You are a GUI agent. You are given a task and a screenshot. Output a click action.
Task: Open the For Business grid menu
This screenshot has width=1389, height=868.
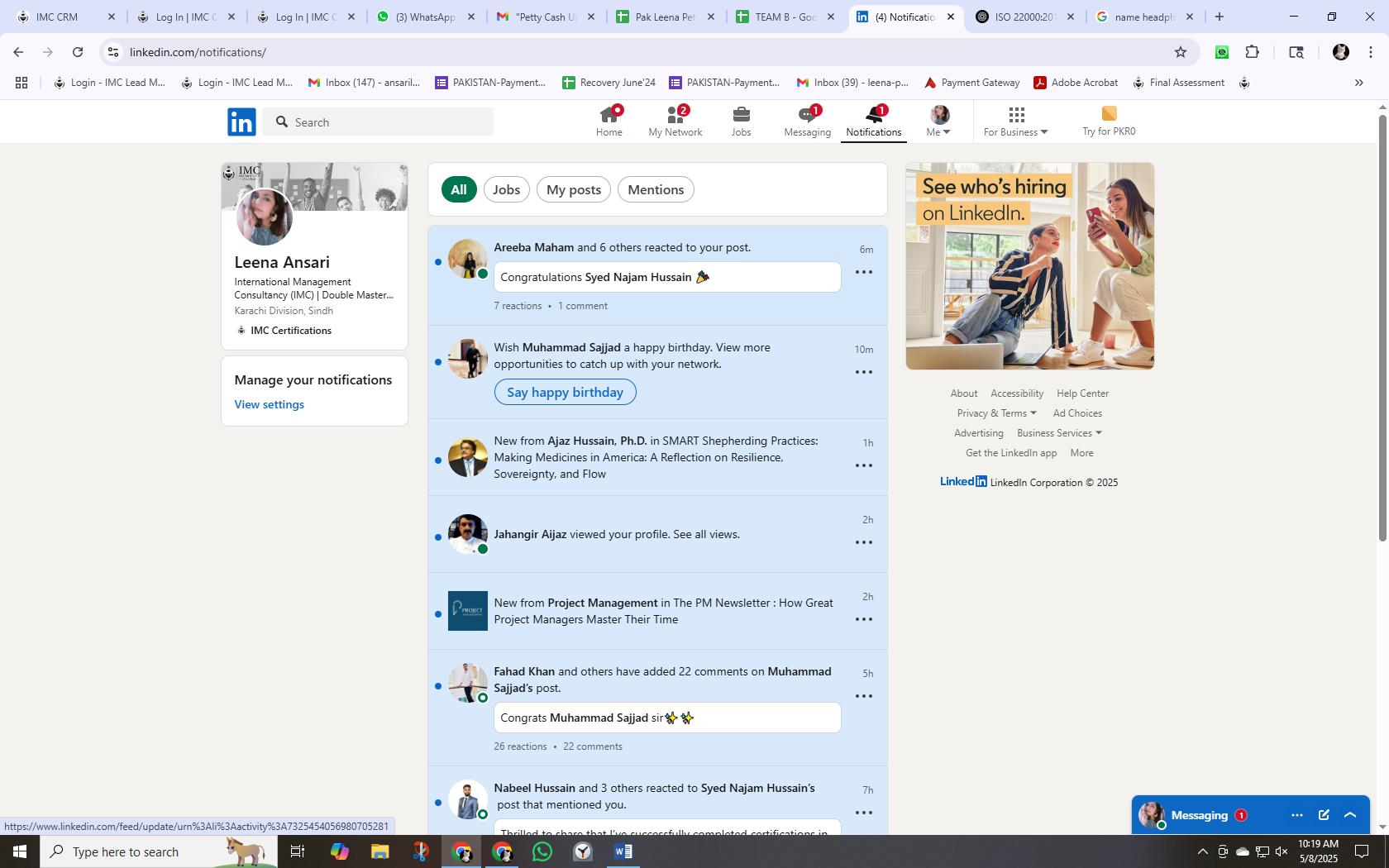click(1015, 122)
